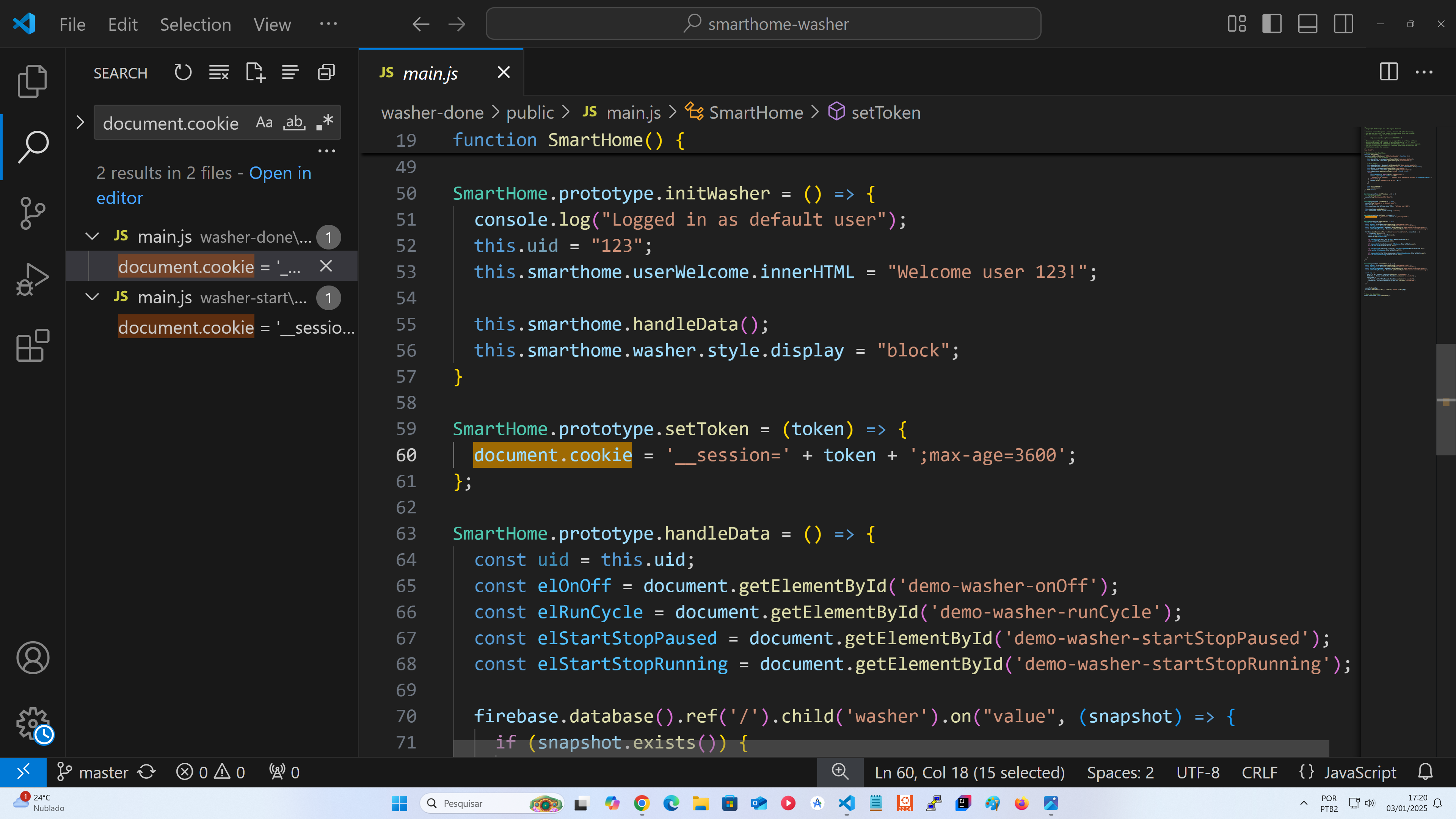Collapse the washer-done main.js results
The height and width of the screenshot is (819, 1456).
click(x=92, y=237)
